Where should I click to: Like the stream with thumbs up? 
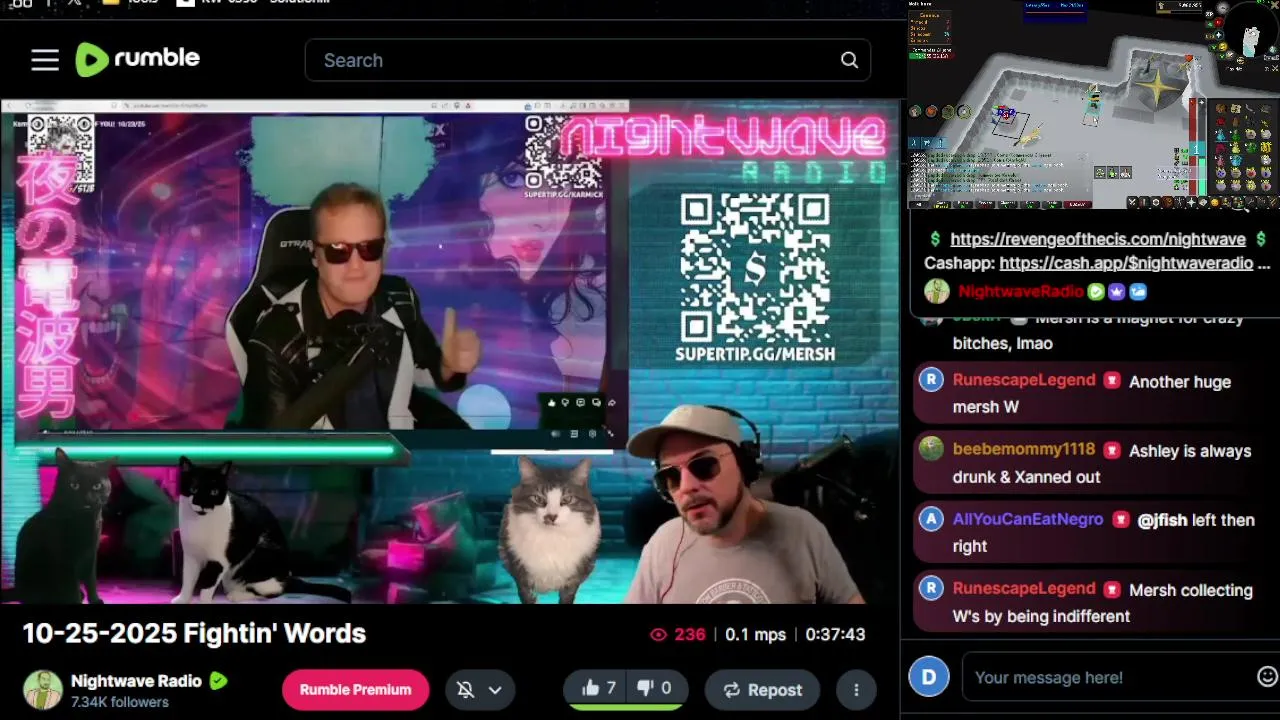click(598, 688)
